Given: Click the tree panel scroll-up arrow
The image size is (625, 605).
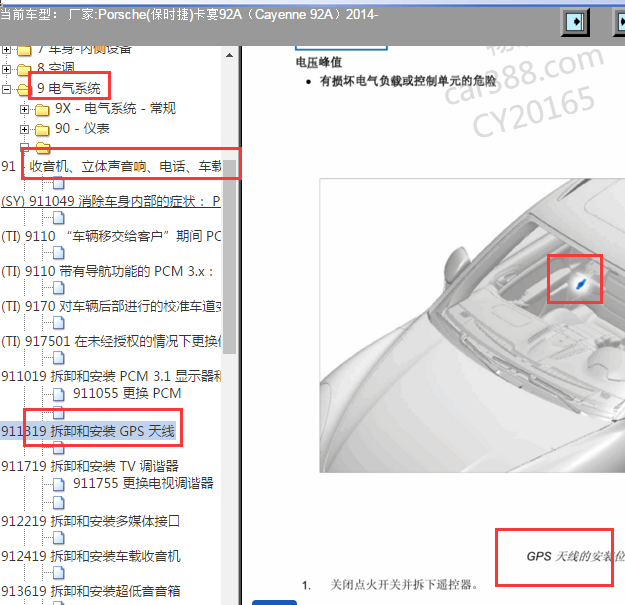Looking at the screenshot, I should coord(229,55).
